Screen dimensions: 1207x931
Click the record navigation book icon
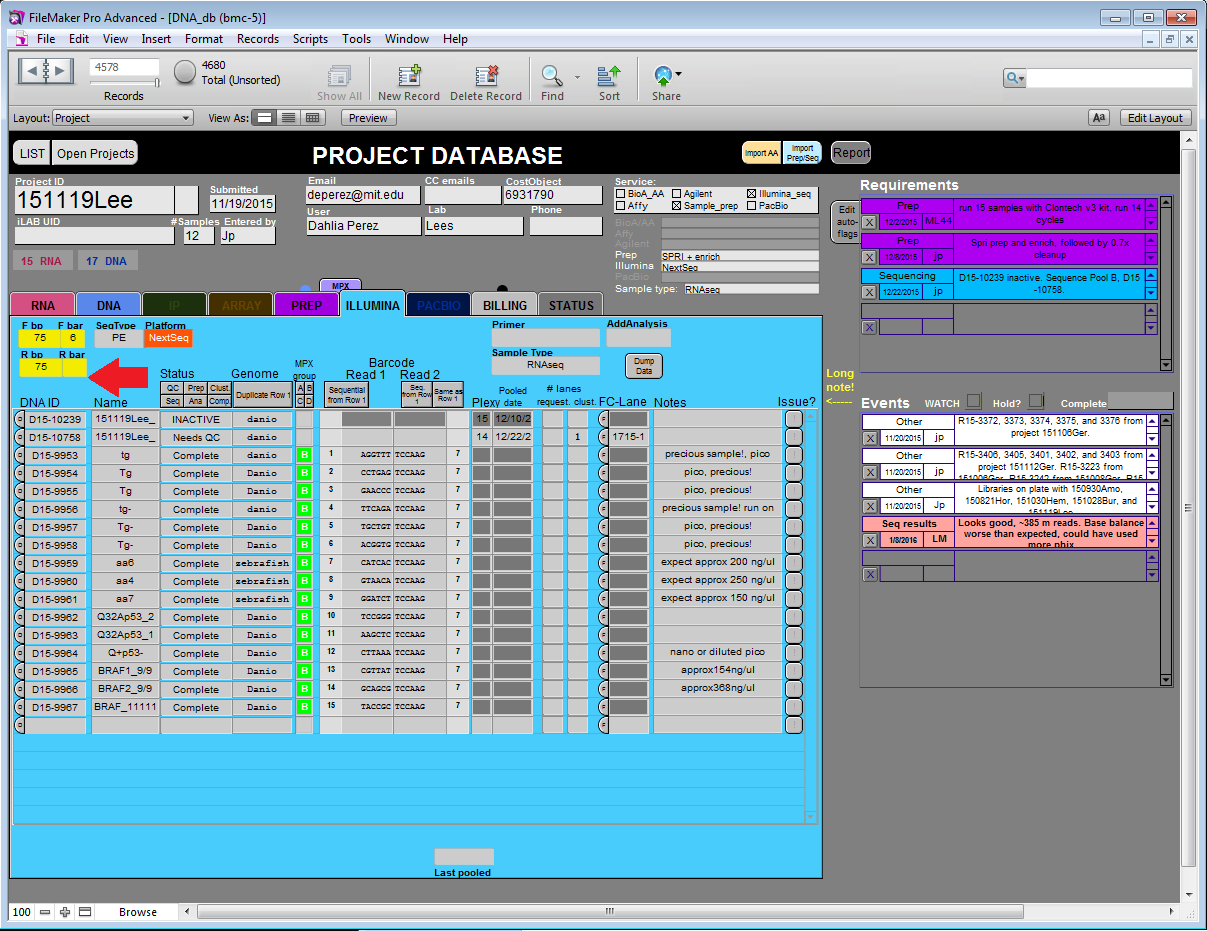(47, 71)
